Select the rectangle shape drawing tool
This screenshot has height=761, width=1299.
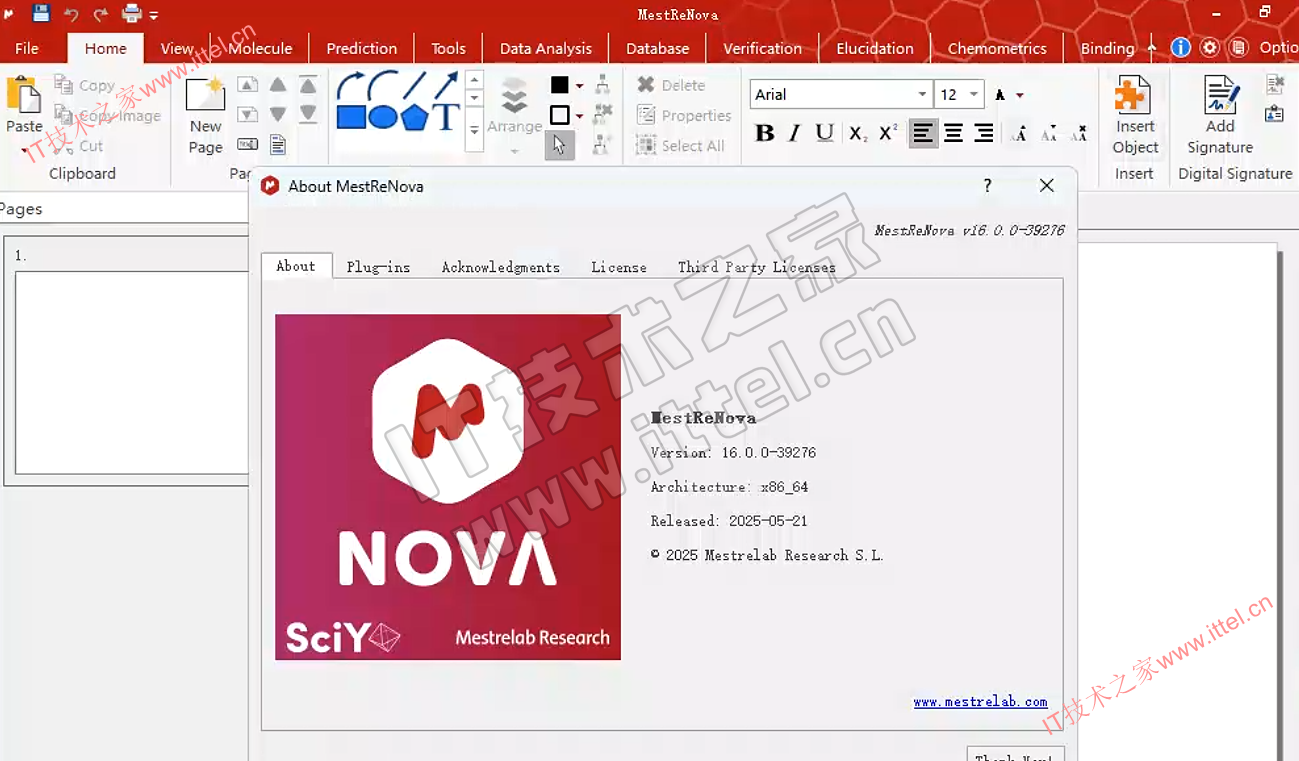(350, 117)
